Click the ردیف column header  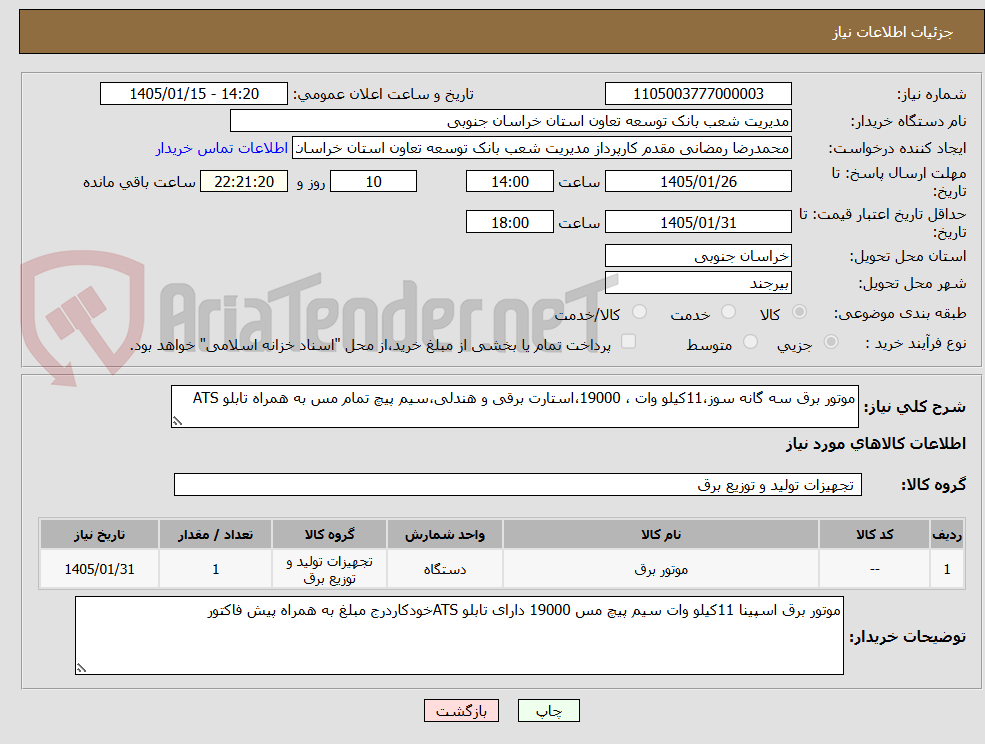tap(947, 535)
